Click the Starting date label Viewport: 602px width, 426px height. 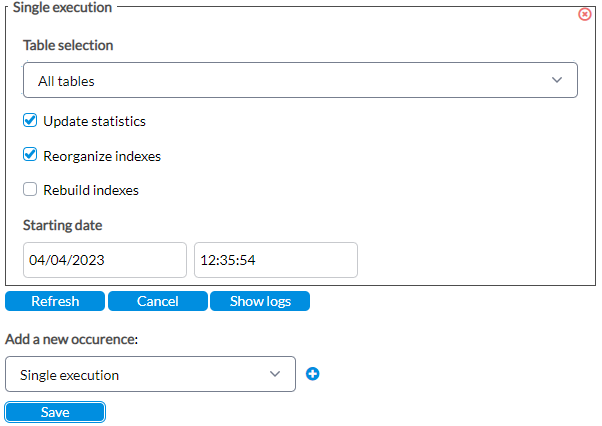coord(63,225)
